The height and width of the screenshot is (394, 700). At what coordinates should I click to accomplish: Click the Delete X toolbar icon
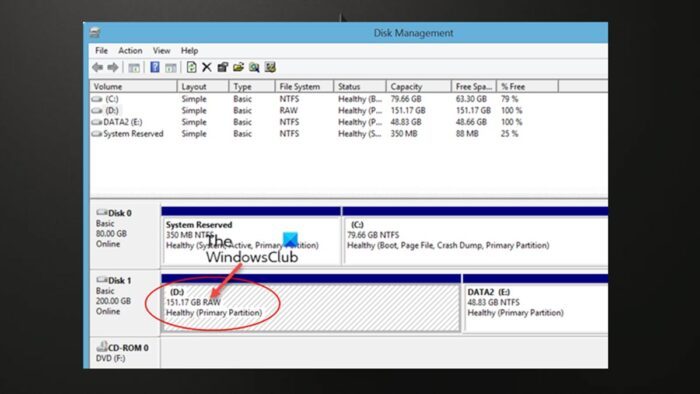207,67
